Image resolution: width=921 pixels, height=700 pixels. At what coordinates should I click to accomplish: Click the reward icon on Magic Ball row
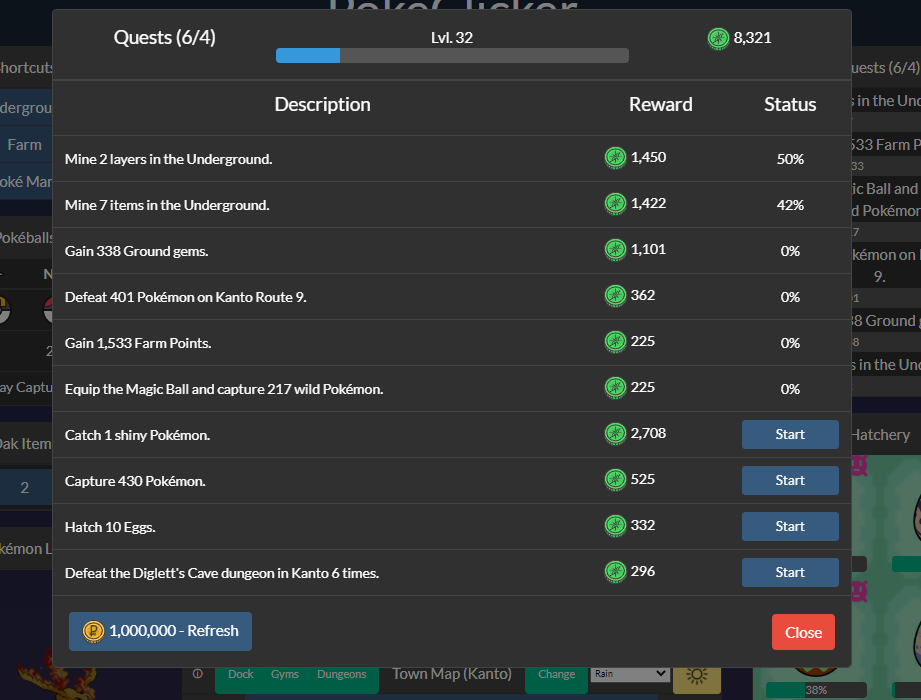pos(615,387)
